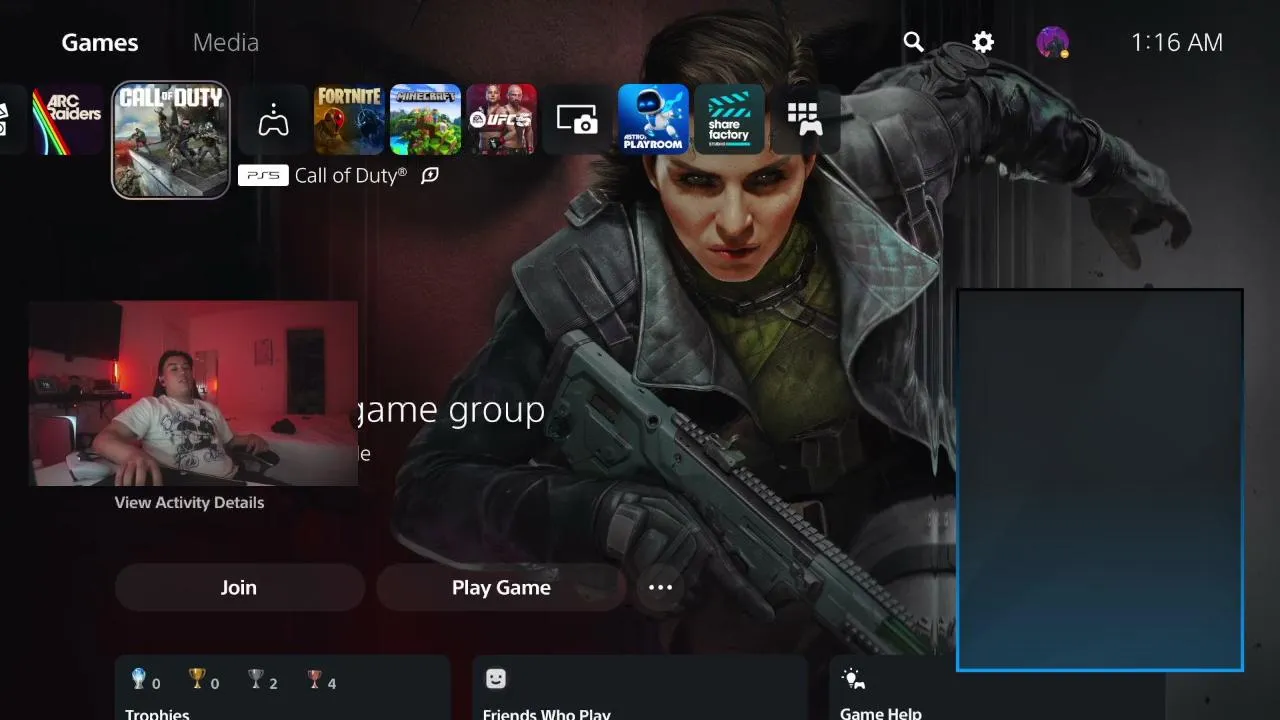Open the user profile avatar
This screenshot has height=720, width=1280.
(x=1053, y=42)
